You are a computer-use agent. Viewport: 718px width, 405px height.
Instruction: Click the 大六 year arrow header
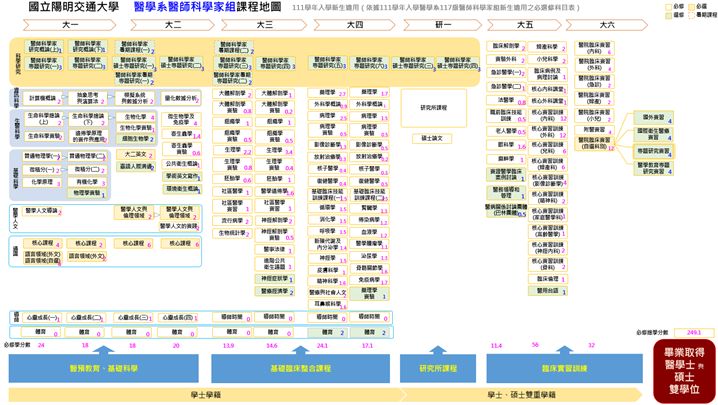coord(607,25)
